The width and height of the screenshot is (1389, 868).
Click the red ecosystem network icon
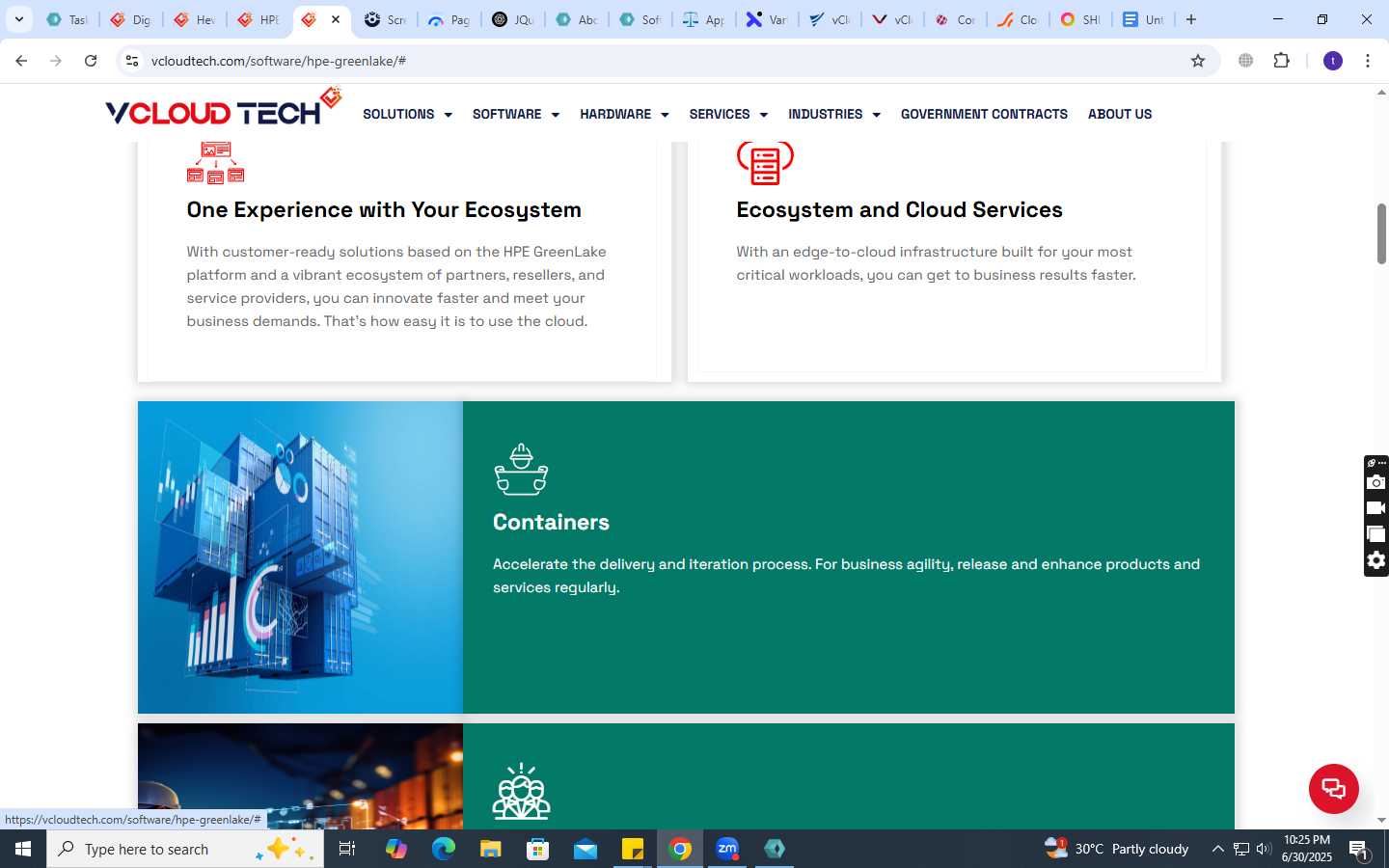click(215, 162)
